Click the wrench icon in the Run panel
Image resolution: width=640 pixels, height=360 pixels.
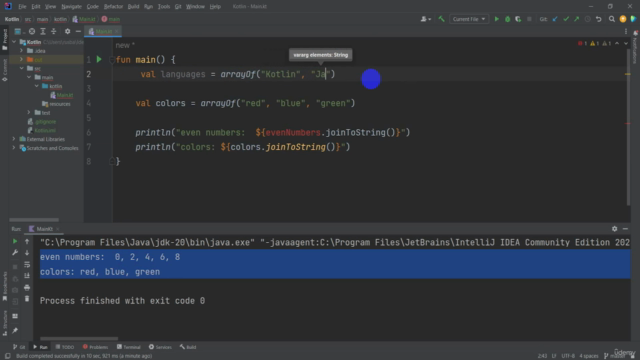coord(15,253)
